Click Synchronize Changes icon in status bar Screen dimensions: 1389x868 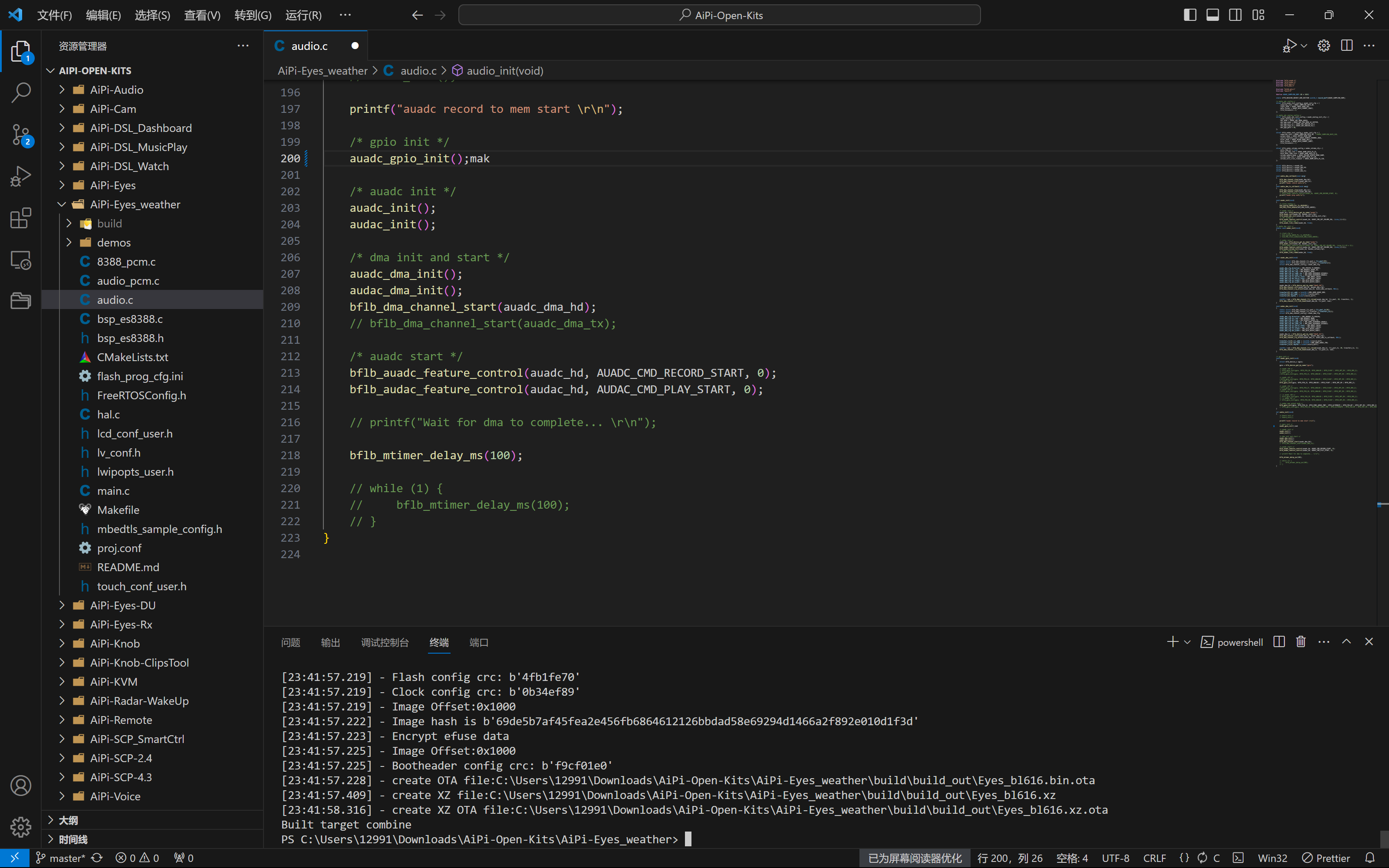pyautogui.click(x=97, y=858)
